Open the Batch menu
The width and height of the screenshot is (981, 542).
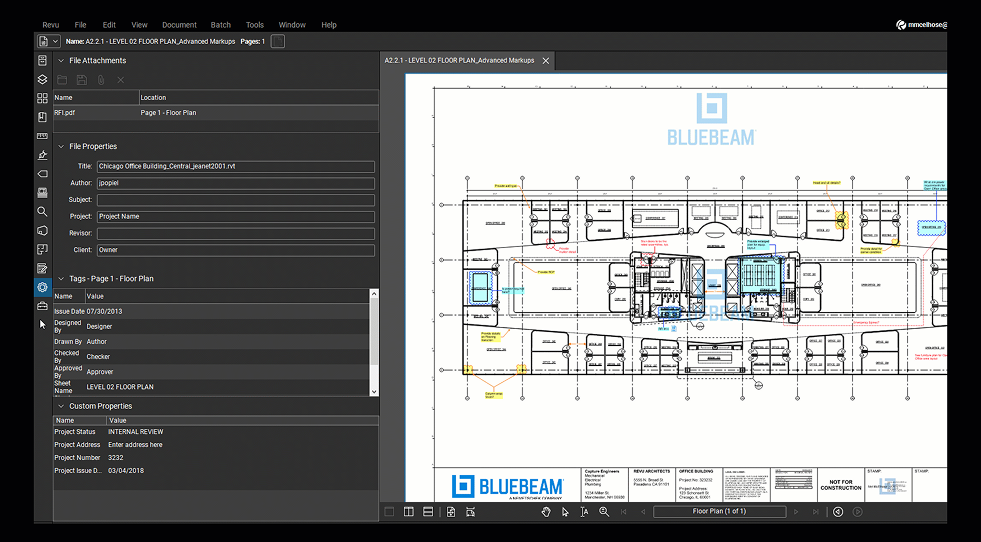pos(221,25)
